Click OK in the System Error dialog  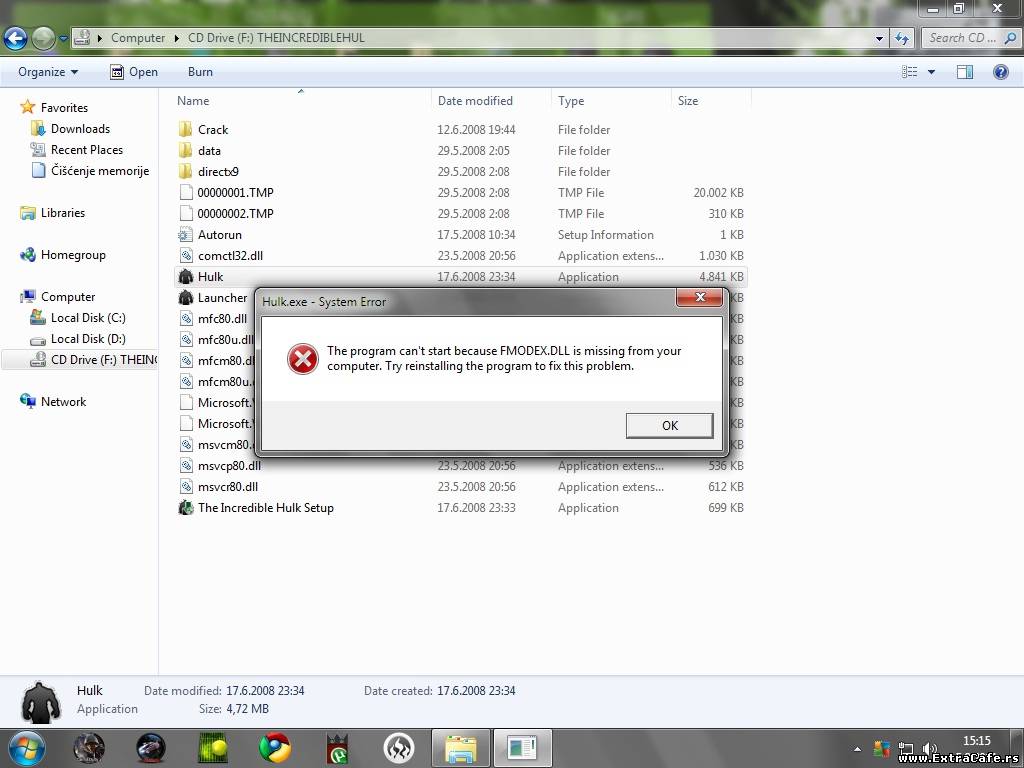(x=669, y=425)
